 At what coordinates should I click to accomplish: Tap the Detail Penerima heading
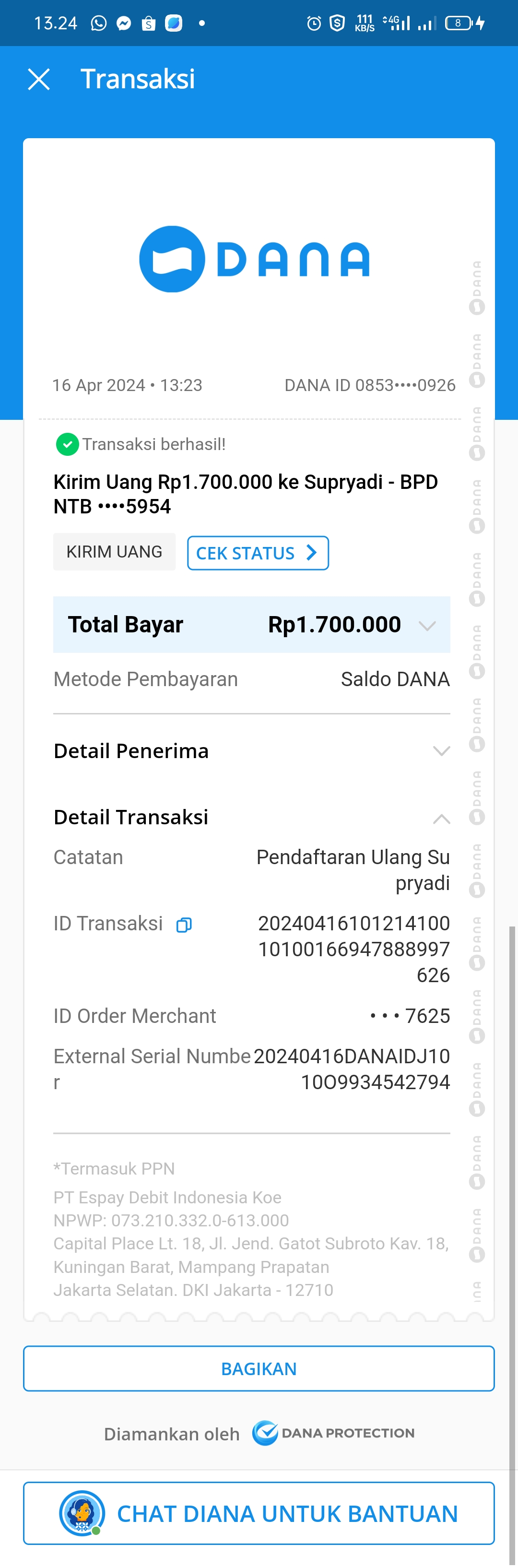pos(131,751)
